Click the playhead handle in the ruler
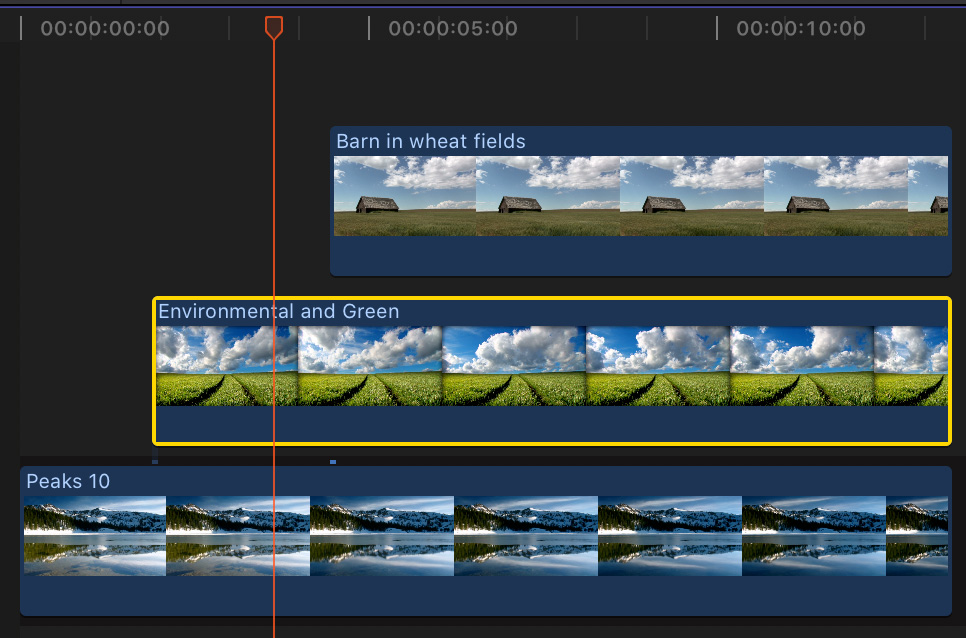The image size is (966, 638). [273, 27]
